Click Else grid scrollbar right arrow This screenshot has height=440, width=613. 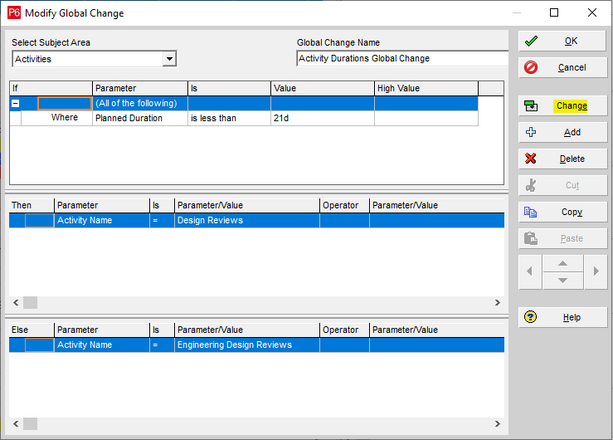click(x=497, y=424)
